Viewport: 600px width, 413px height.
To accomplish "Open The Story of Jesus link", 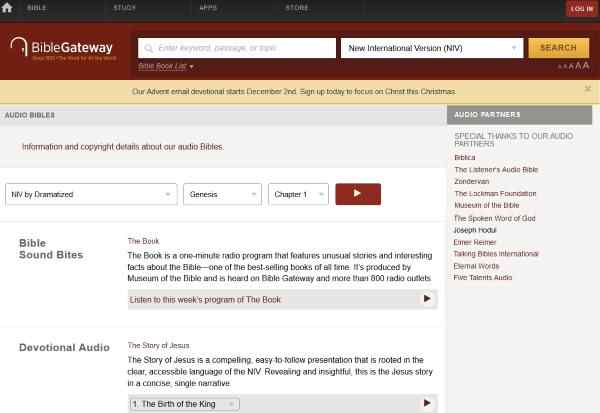I will point(158,345).
